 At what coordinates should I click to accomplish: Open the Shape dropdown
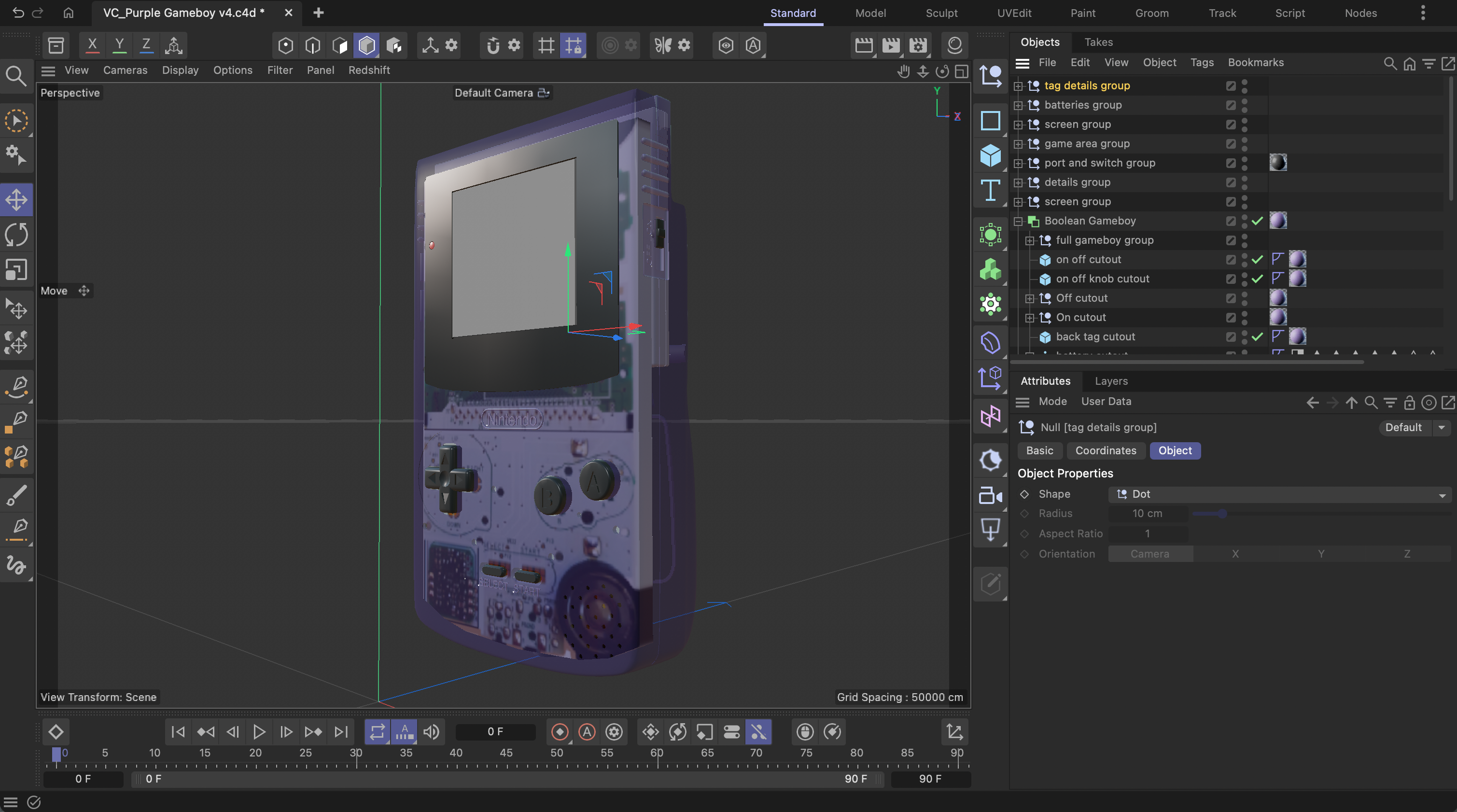tap(1279, 494)
